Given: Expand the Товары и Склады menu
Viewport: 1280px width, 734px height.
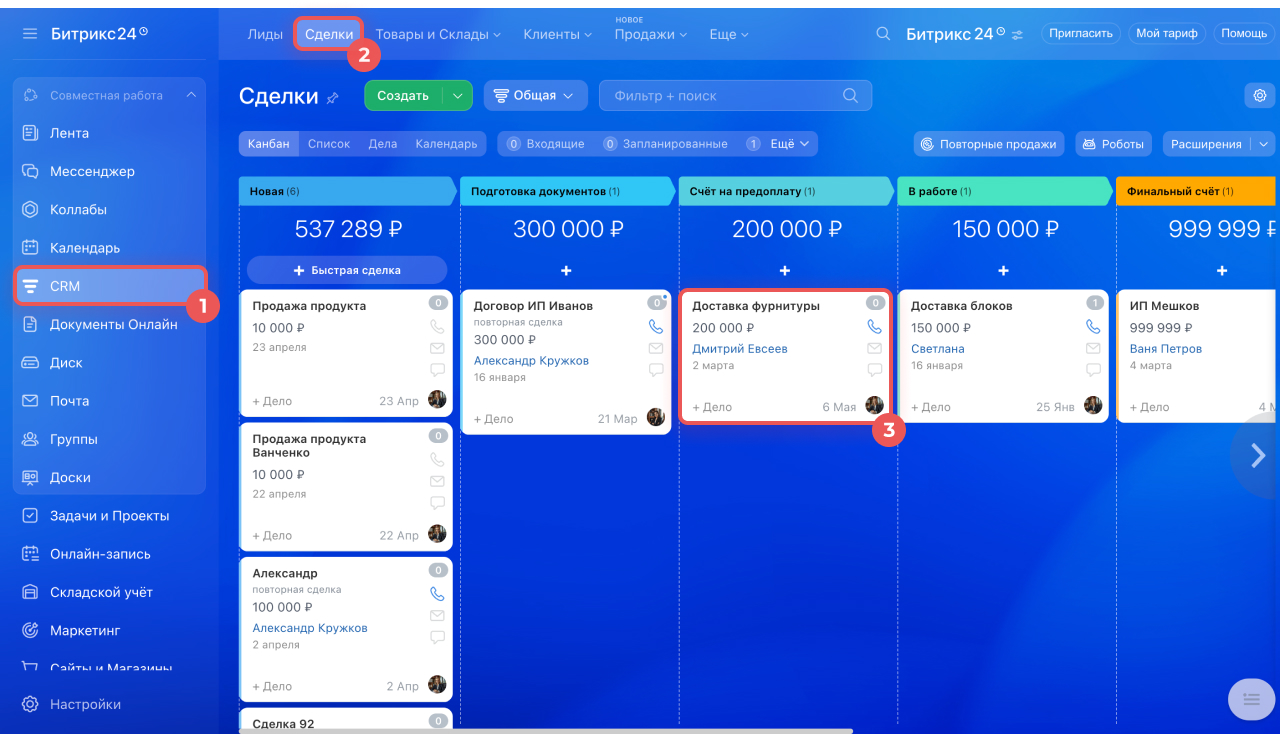Looking at the screenshot, I should click(x=438, y=34).
